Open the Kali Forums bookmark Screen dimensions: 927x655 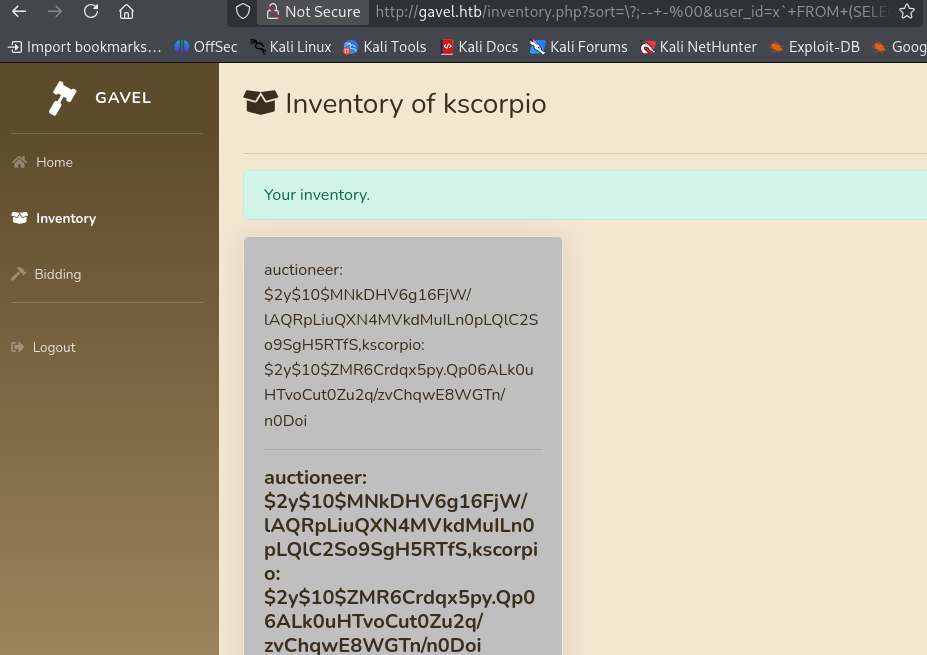(x=578, y=47)
